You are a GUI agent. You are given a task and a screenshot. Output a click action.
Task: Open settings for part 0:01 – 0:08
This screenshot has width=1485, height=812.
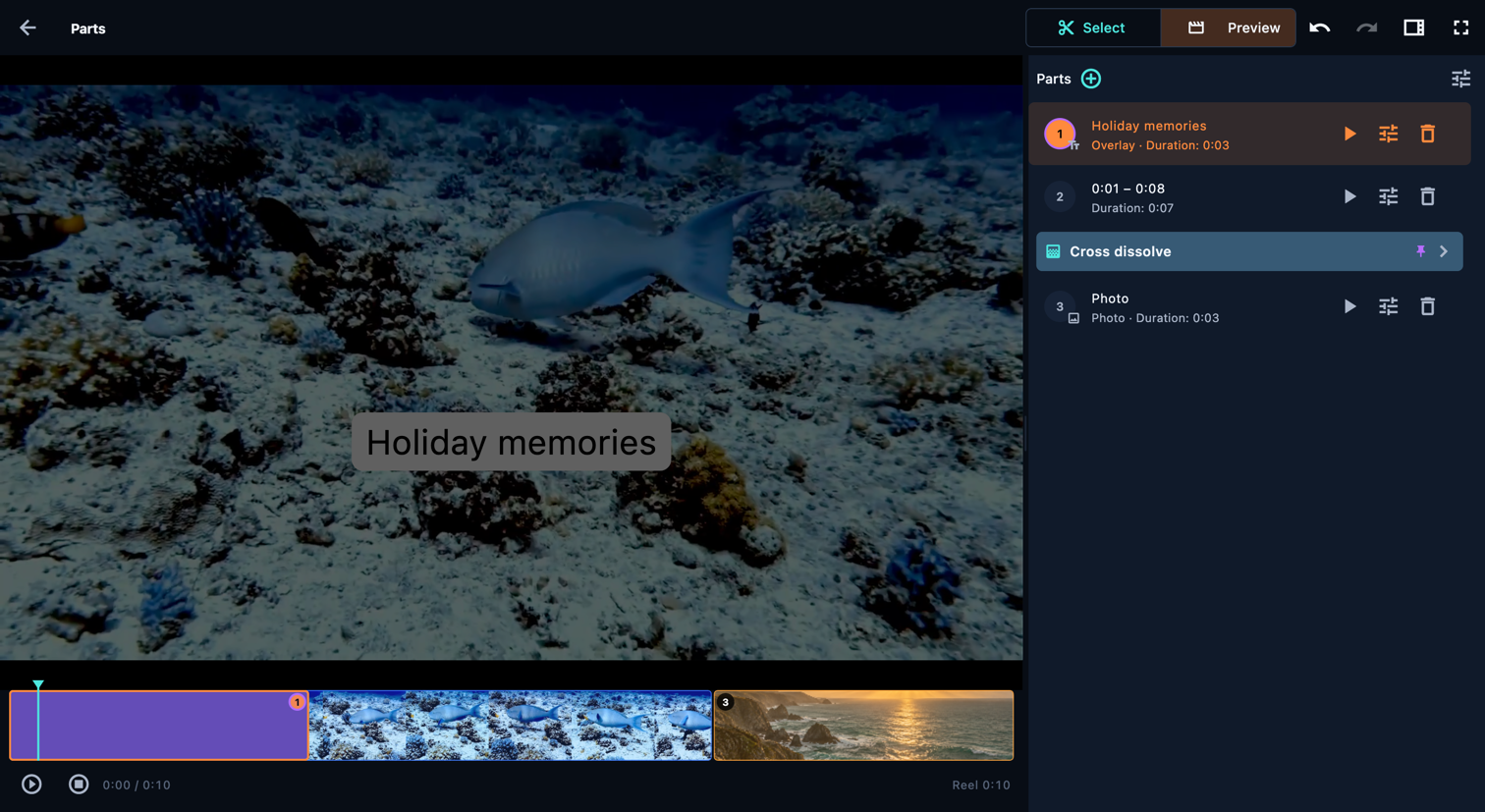pos(1388,196)
